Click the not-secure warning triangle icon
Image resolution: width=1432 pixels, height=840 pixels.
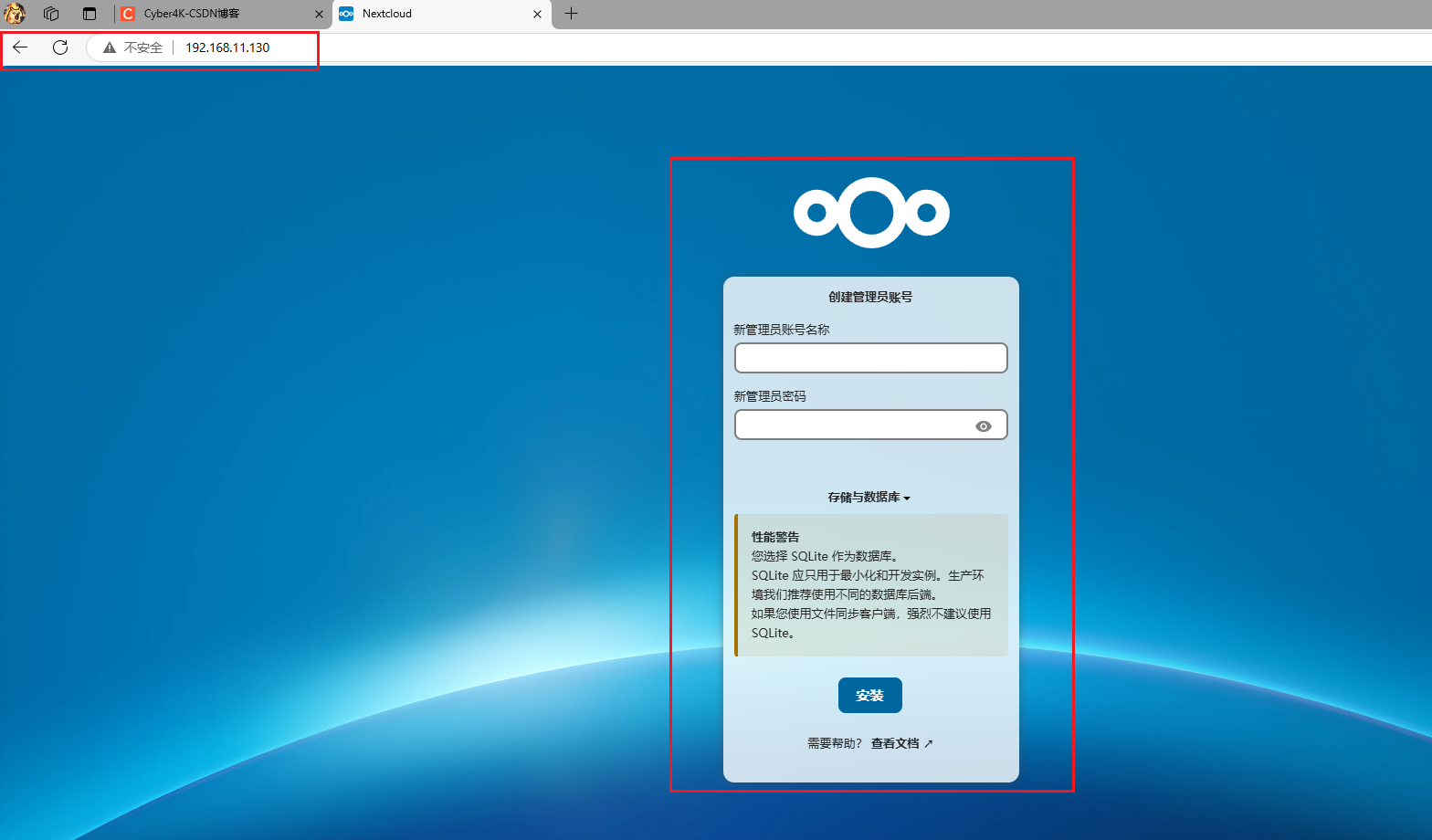[x=110, y=47]
